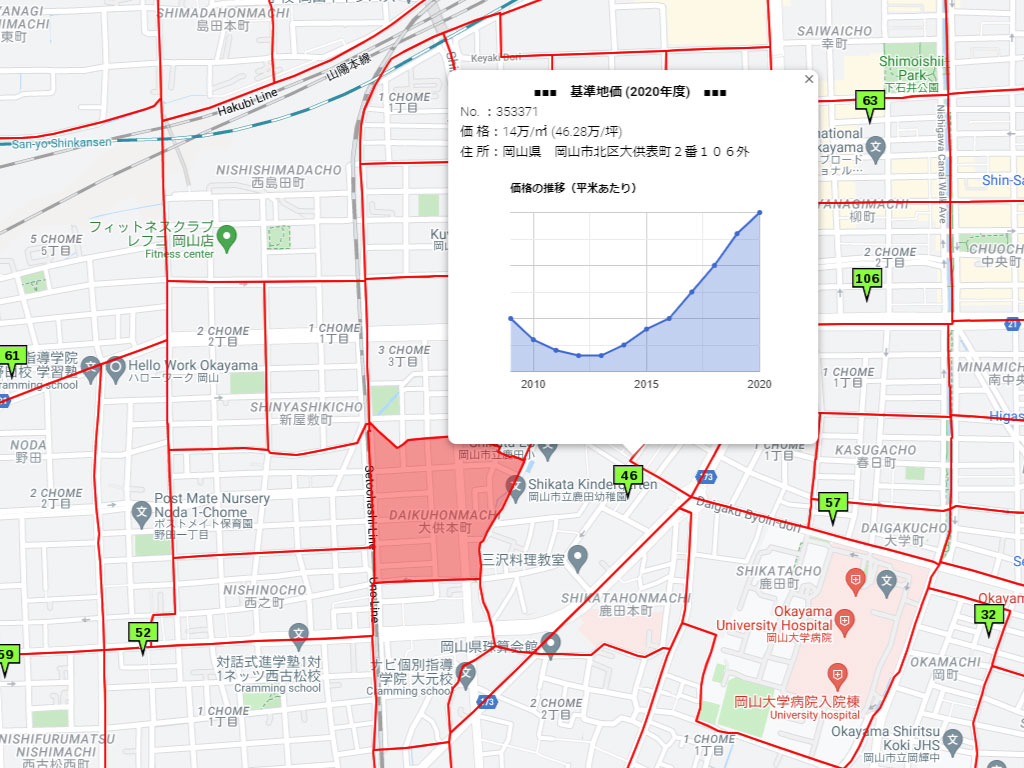Click the green price marker labeled 63
The width and height of the screenshot is (1024, 768).
869,102
